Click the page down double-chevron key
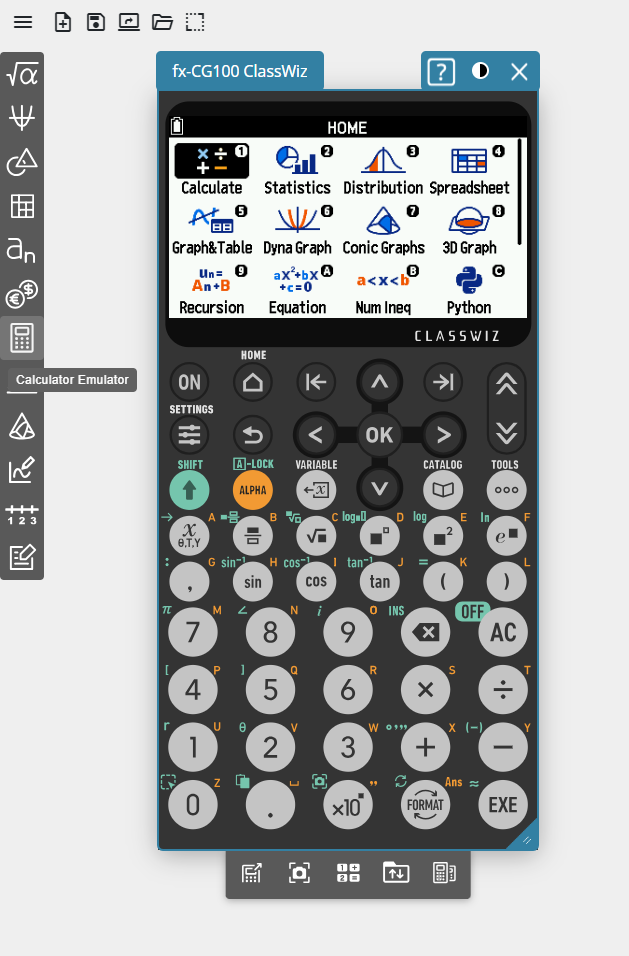Screen dimensions: 629x956 [x=506, y=433]
